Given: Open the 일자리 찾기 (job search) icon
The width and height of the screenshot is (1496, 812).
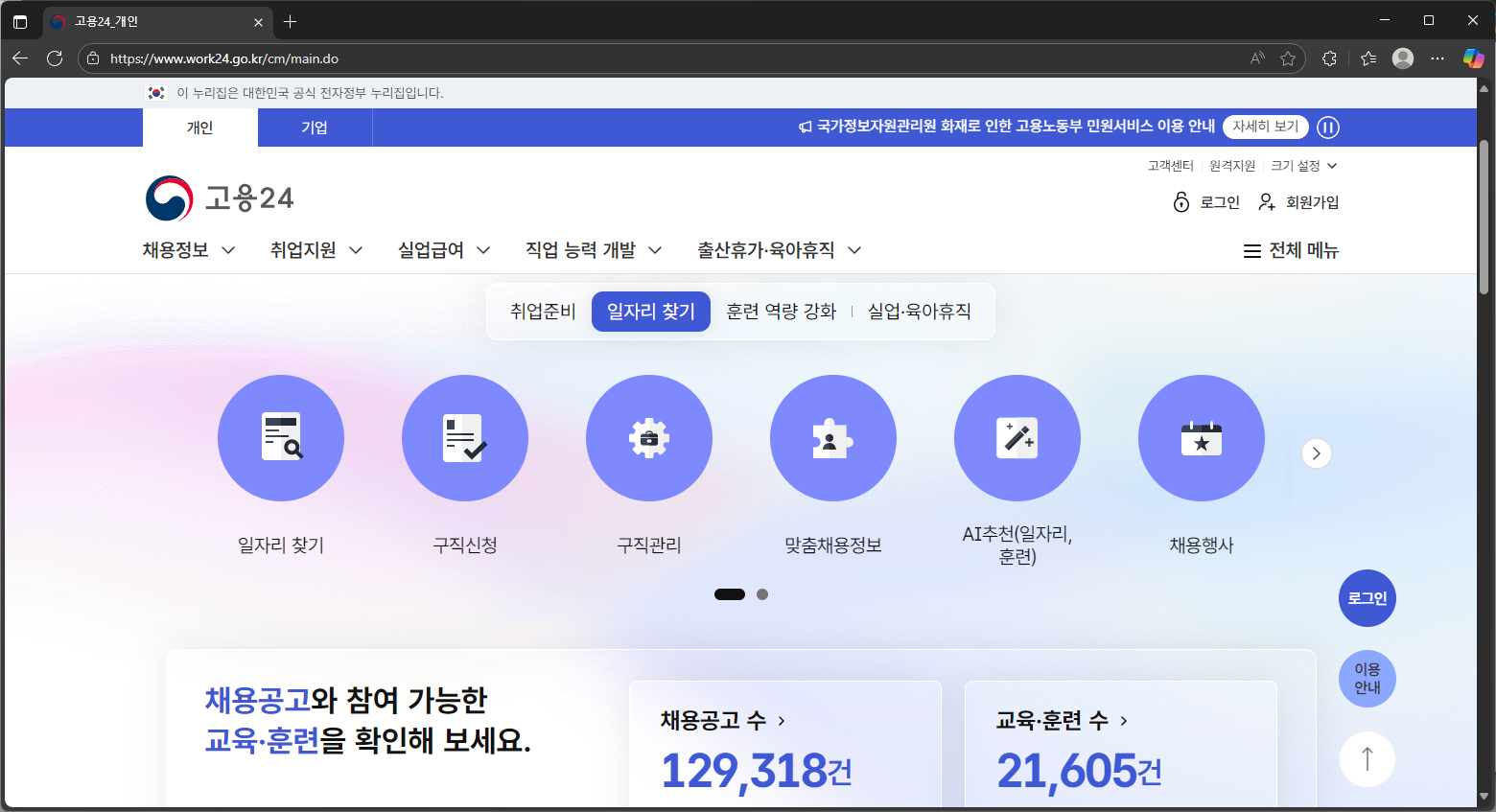Looking at the screenshot, I should point(281,437).
